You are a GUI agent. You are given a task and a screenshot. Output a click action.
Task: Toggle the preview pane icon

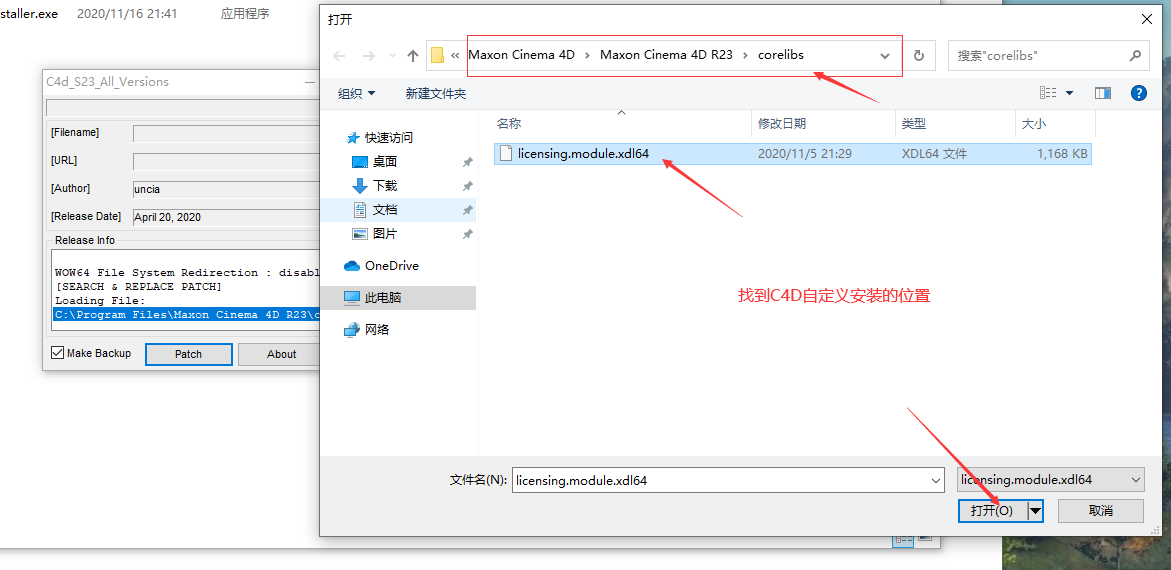pyautogui.click(x=1102, y=93)
